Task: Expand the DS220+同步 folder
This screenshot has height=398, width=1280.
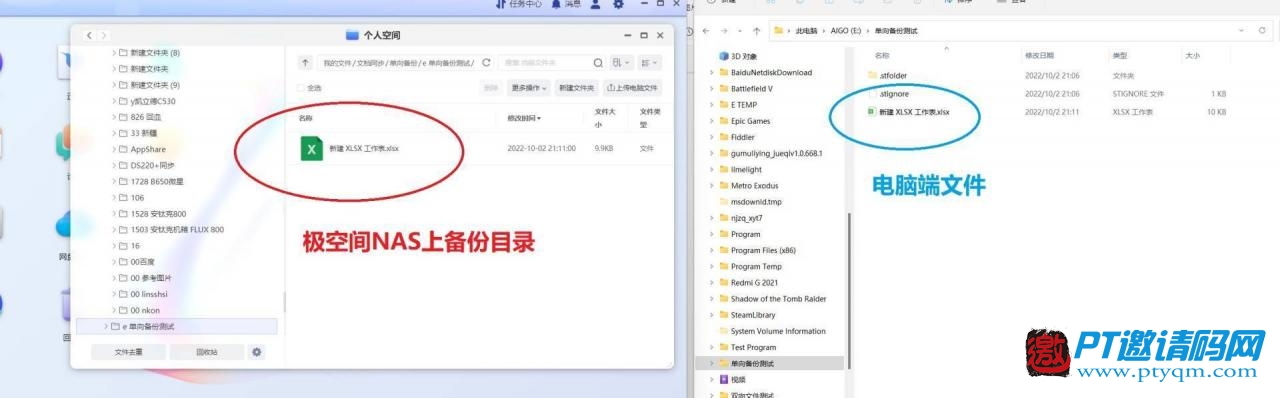Action: tap(113, 165)
